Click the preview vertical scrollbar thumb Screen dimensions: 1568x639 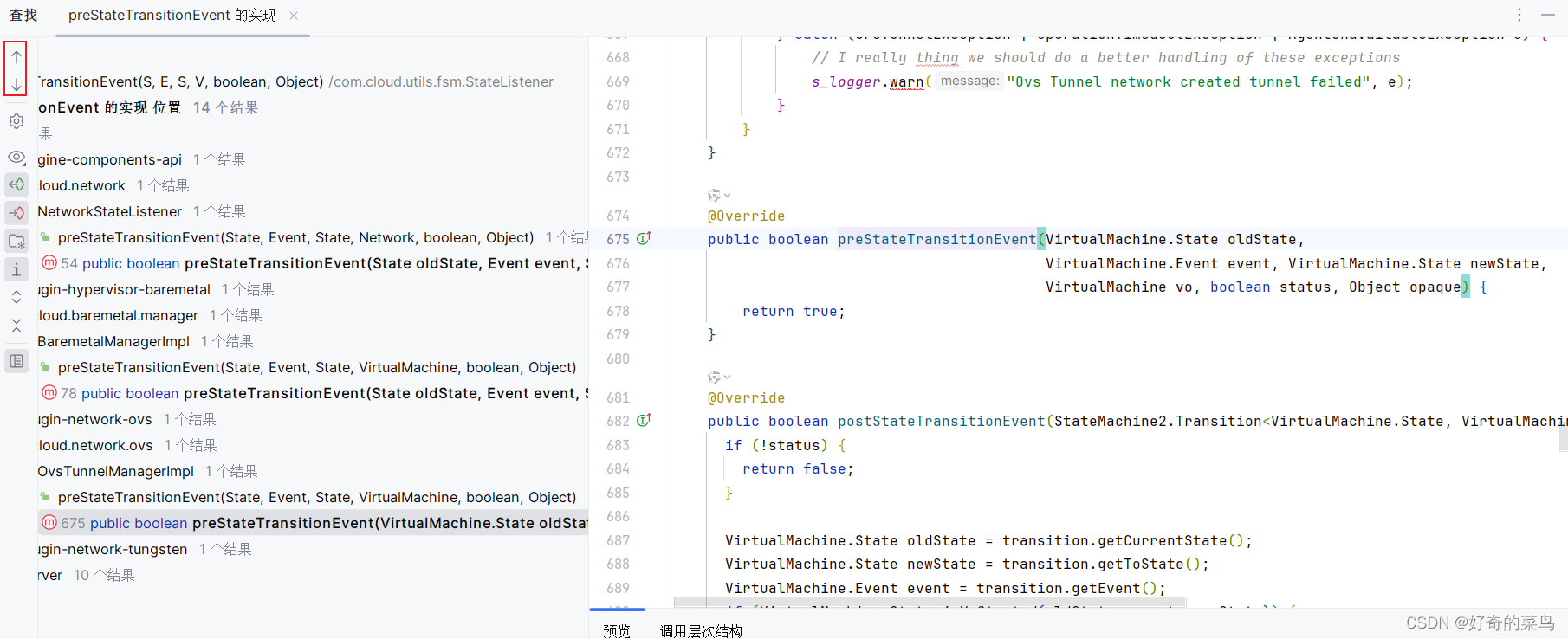click(1563, 438)
